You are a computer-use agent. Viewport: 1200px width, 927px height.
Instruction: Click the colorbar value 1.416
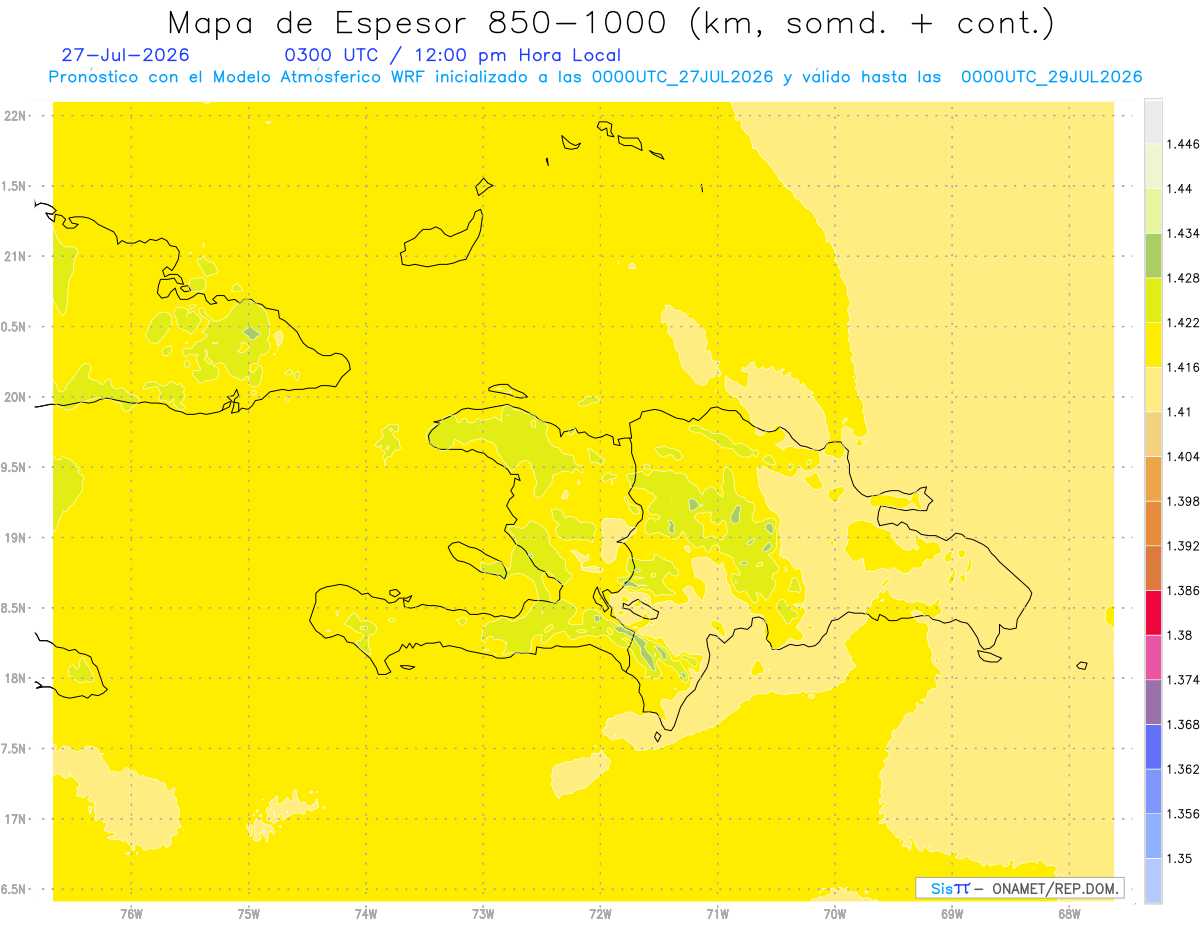pyautogui.click(x=1183, y=367)
